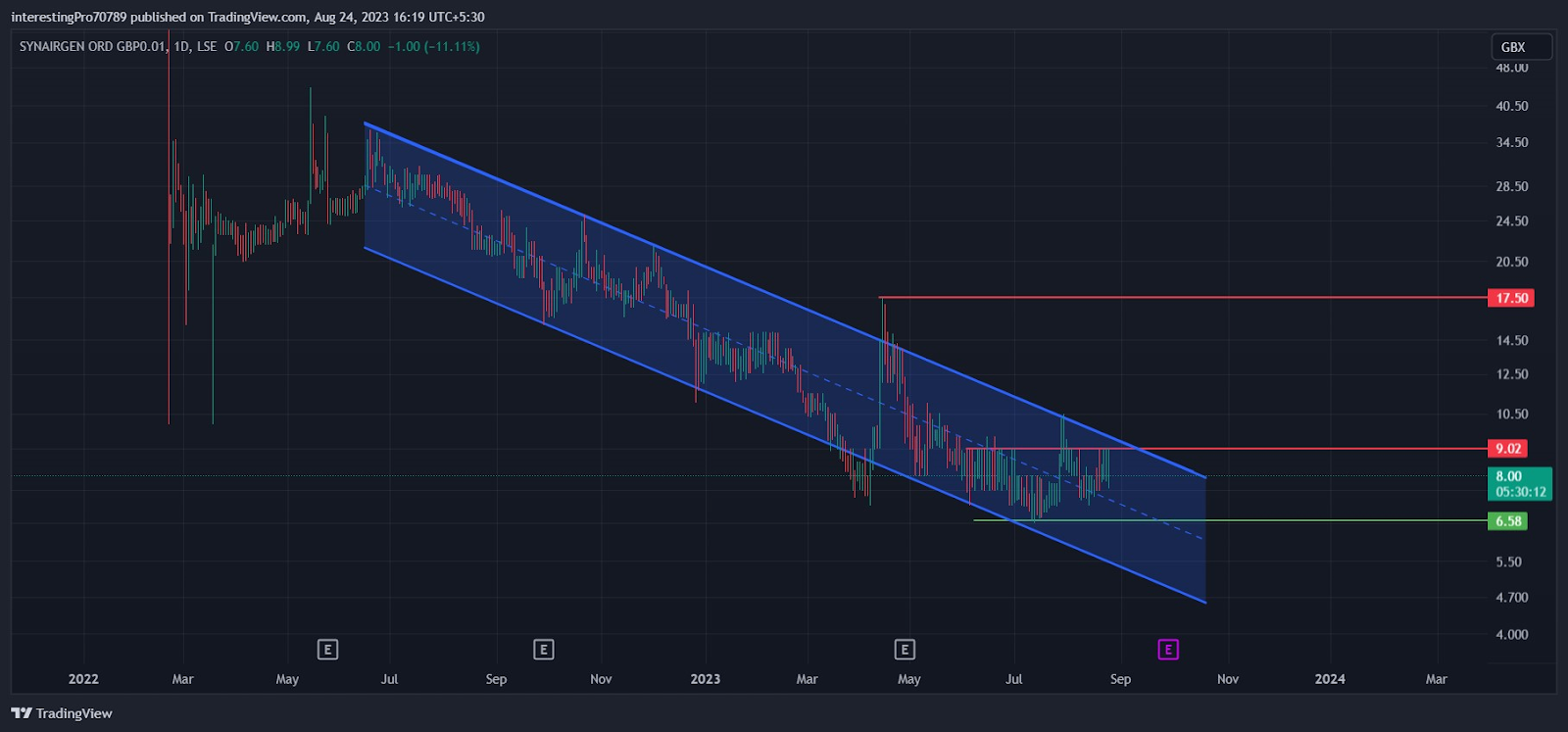Viewport: 1568px width, 732px height.
Task: Click the 05:30:12 countdown timer
Action: click(x=1521, y=492)
